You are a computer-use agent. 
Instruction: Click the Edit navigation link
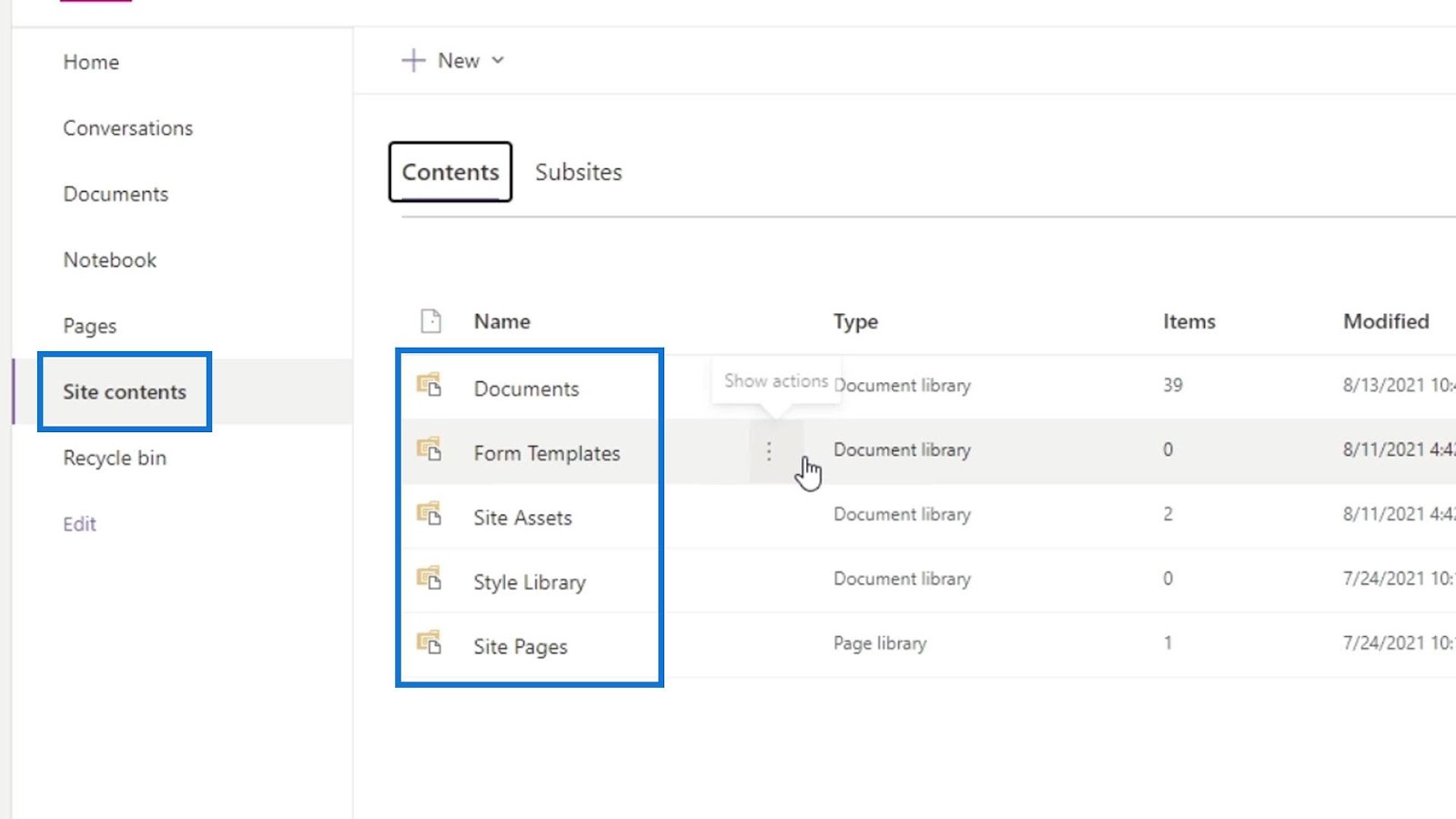[79, 524]
